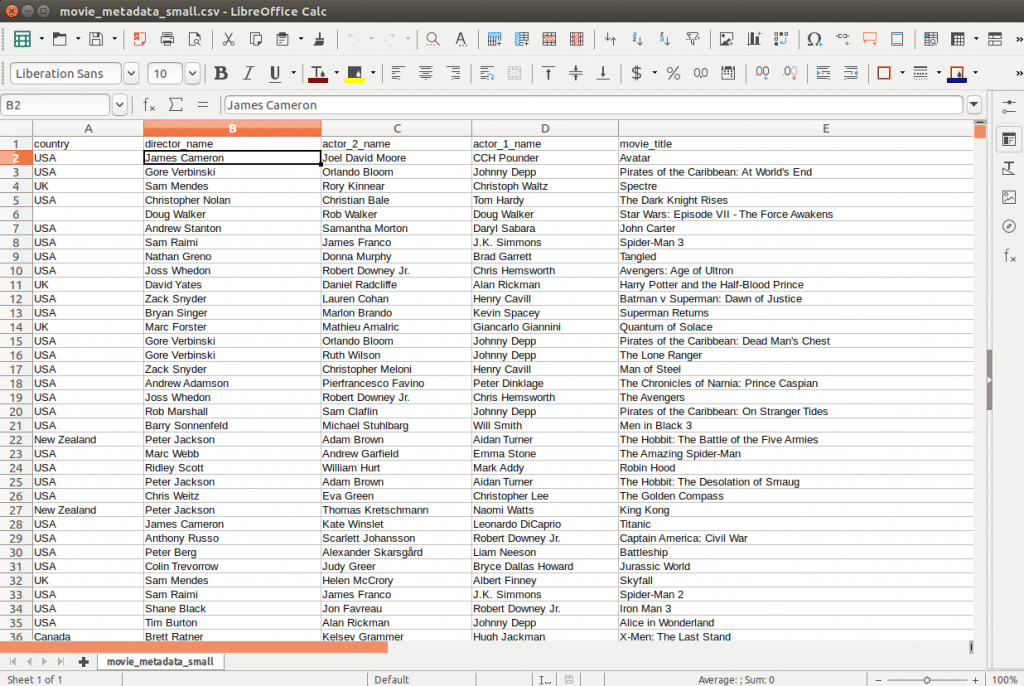
Task: Open sidebar Gallery panel icon
Action: (1009, 197)
